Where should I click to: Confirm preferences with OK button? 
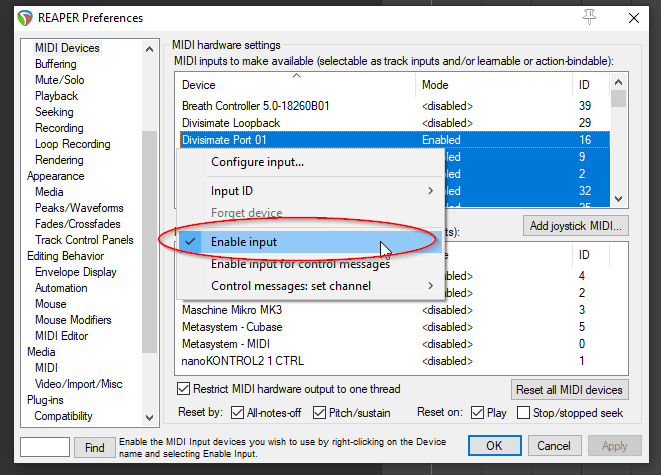point(494,446)
